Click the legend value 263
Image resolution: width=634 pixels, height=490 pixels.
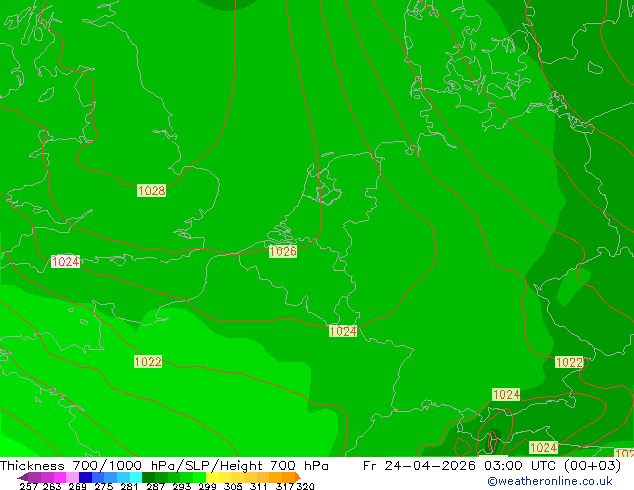click(52, 486)
